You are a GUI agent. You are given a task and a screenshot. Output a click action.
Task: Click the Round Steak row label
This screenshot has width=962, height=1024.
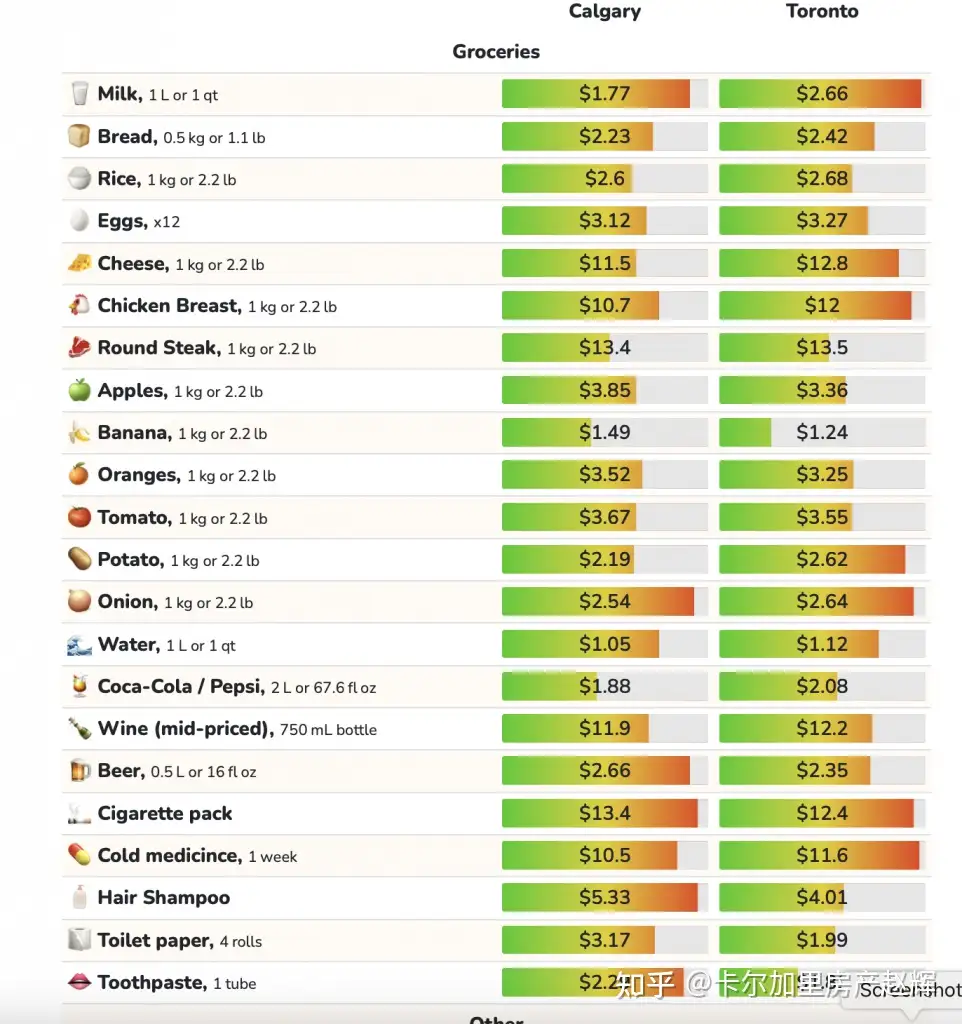point(158,348)
